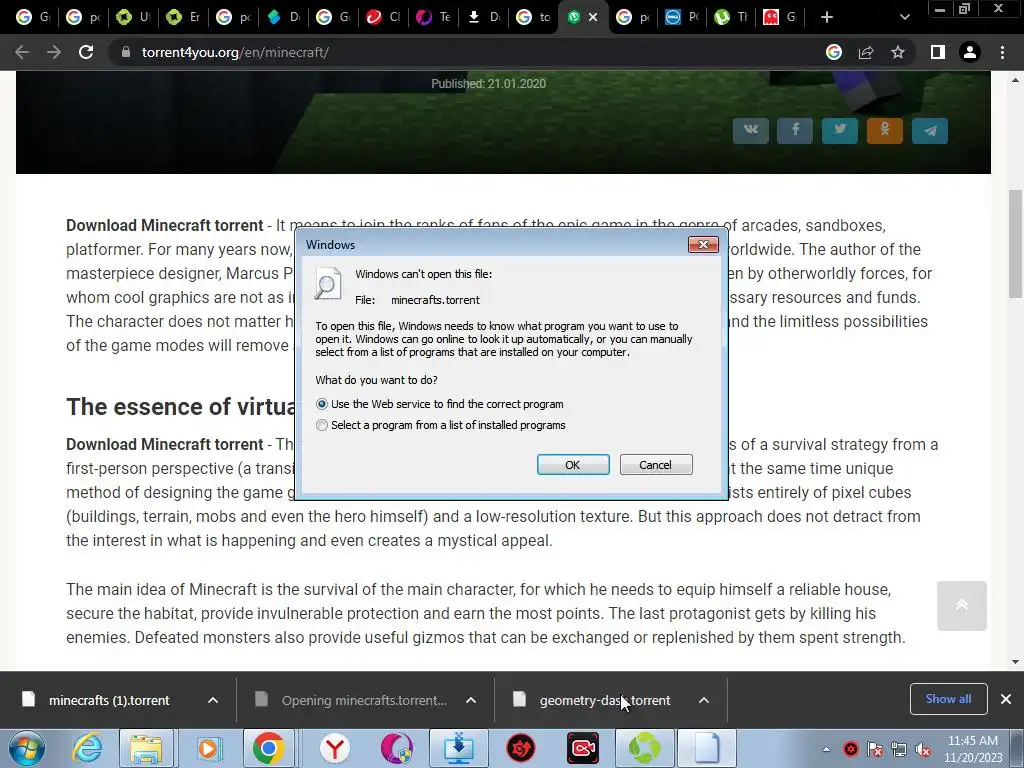Open the network tray icon
1024x768 pixels.
(899, 749)
